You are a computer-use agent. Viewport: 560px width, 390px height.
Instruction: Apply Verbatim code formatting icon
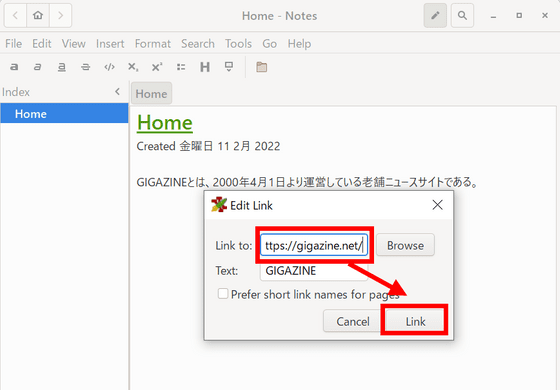(109, 67)
